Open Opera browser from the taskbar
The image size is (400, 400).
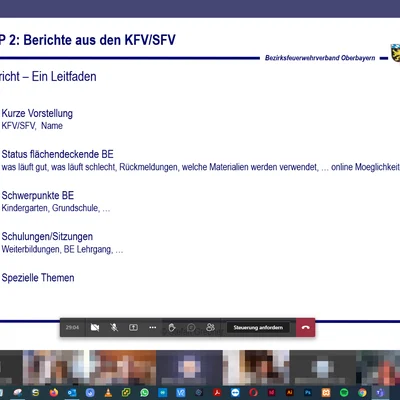tap(253, 393)
